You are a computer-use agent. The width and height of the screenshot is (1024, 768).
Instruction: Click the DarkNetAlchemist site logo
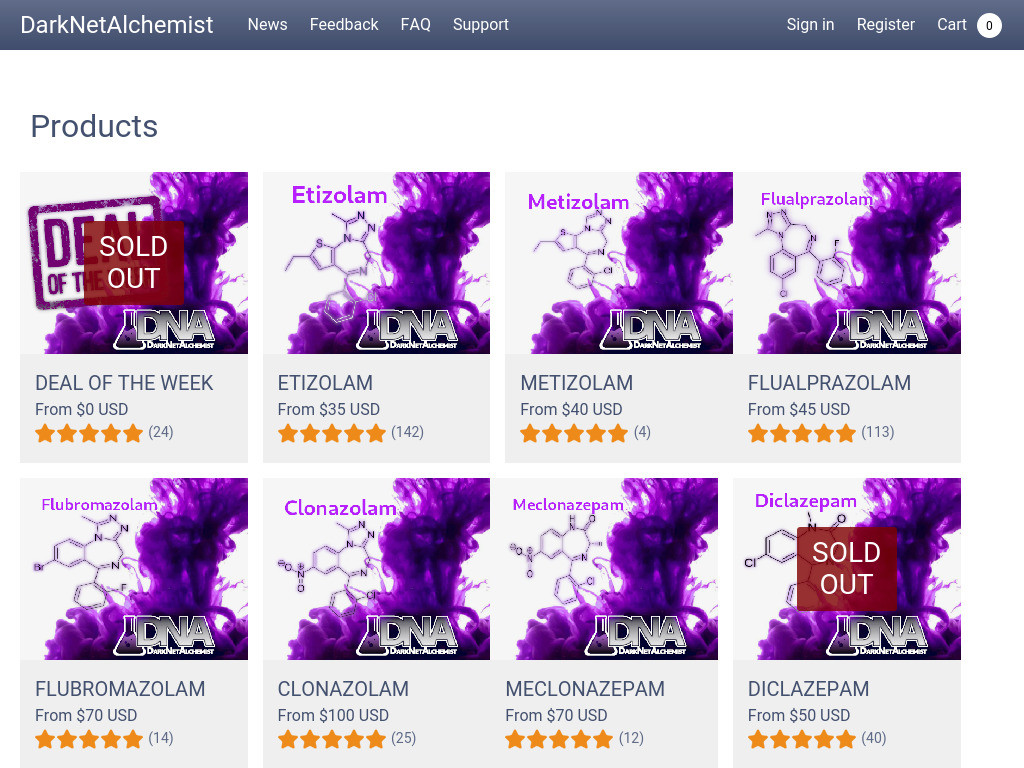[117, 25]
